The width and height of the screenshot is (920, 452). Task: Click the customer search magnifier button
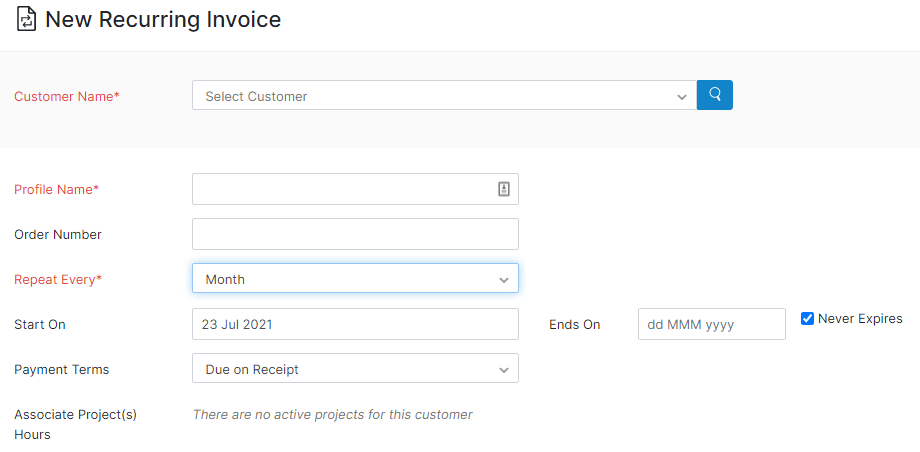click(x=715, y=95)
